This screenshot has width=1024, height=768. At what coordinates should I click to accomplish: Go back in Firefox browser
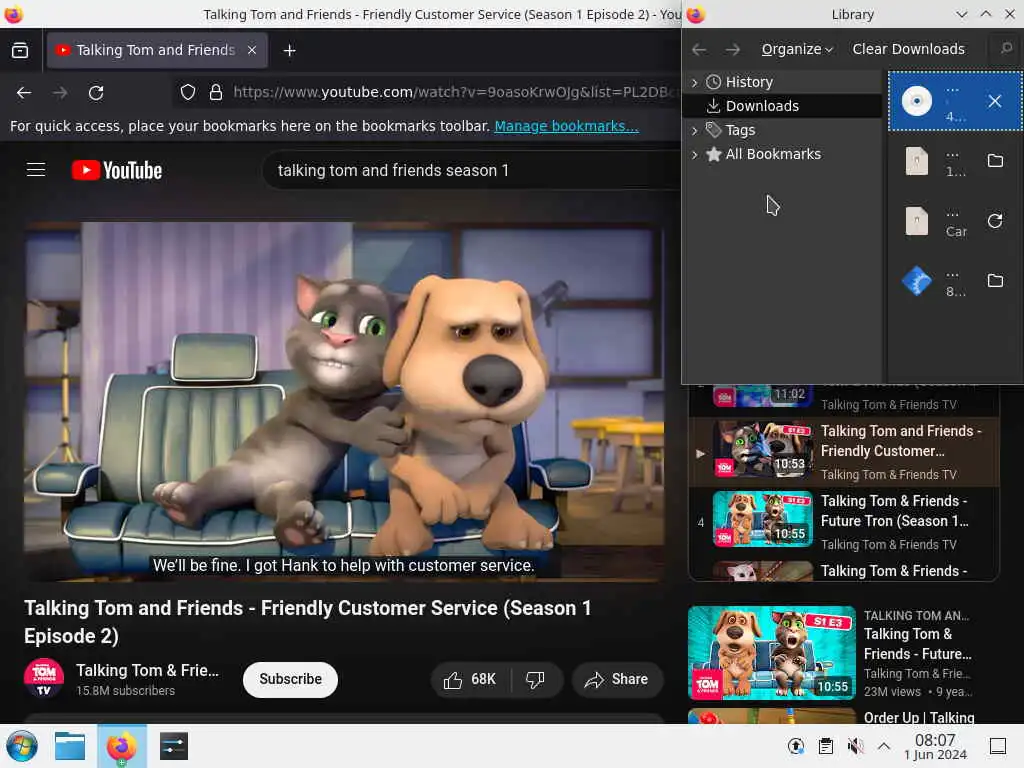[24, 93]
